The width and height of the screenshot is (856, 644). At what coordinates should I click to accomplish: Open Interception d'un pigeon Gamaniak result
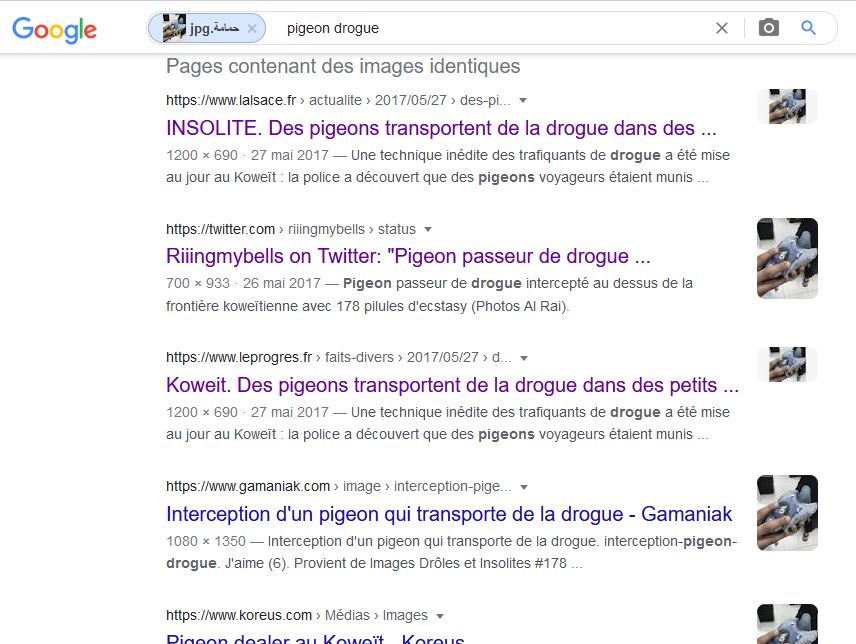click(449, 514)
